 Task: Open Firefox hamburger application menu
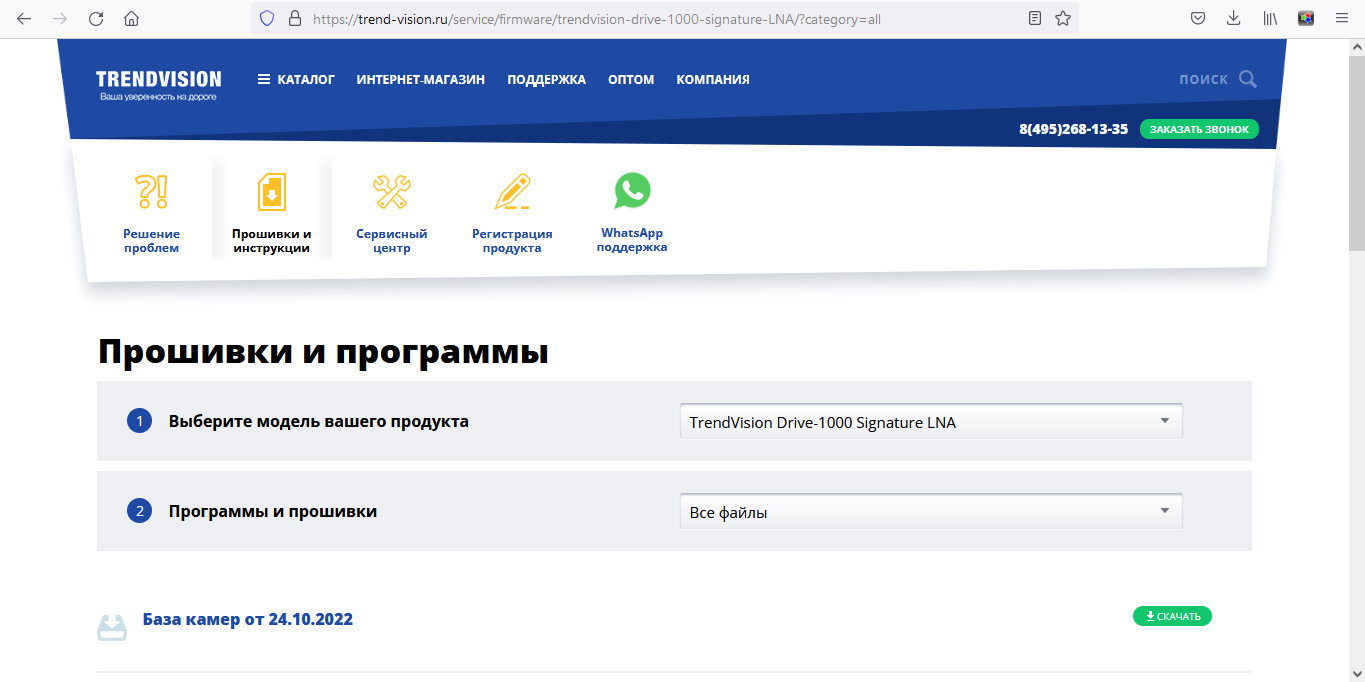click(1342, 18)
